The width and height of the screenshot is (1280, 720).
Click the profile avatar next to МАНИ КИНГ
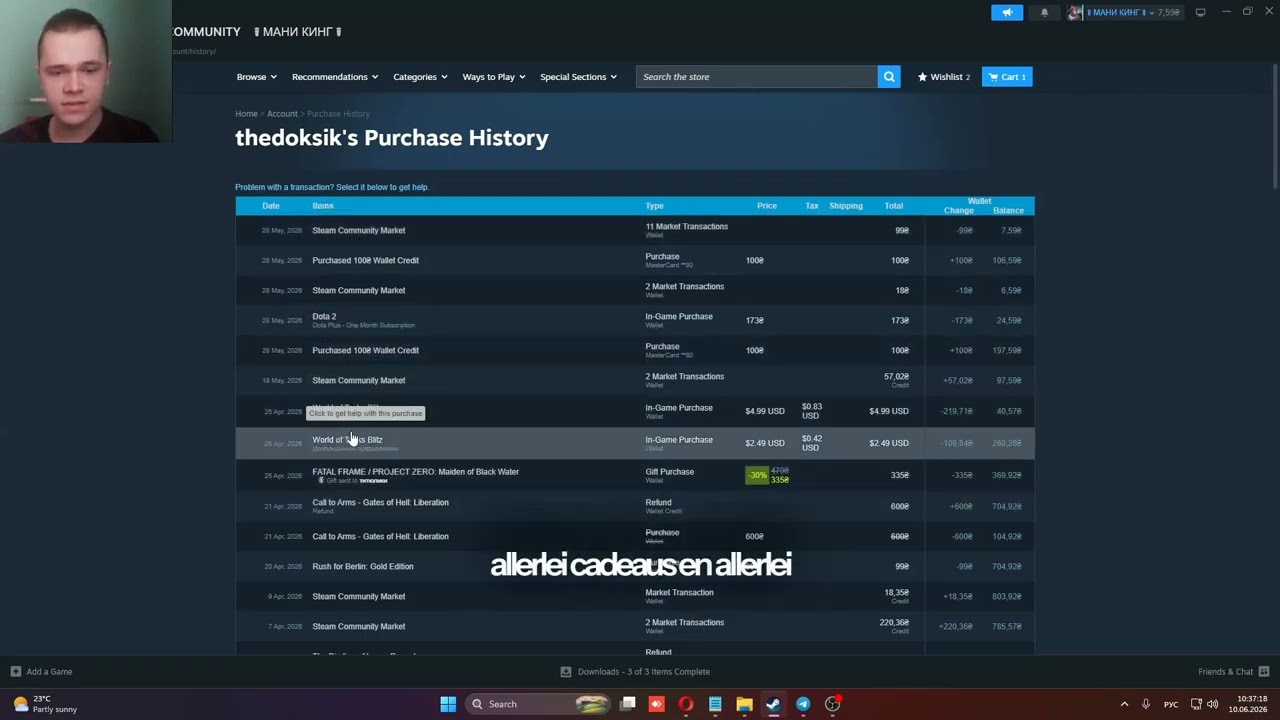1075,12
